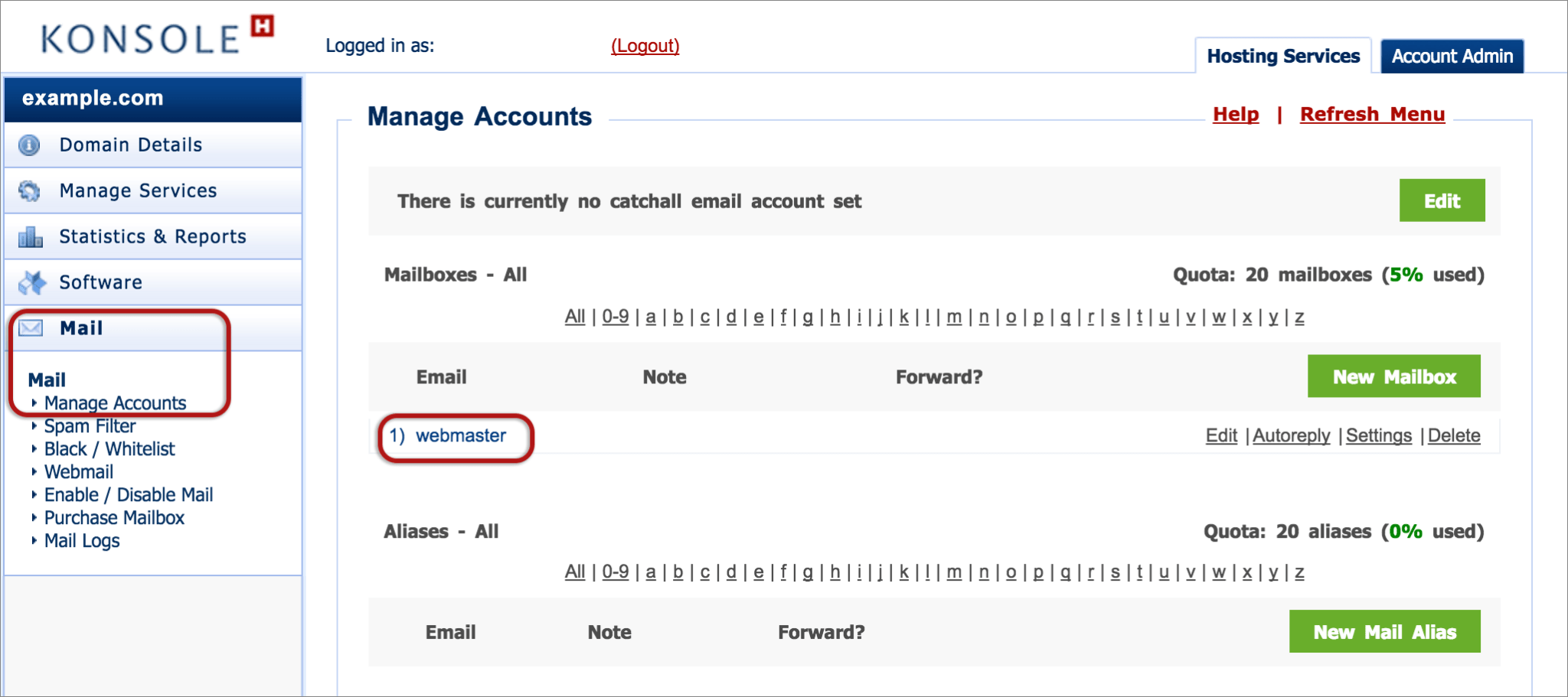
Task: Click the New Mailbox button
Action: (1393, 376)
